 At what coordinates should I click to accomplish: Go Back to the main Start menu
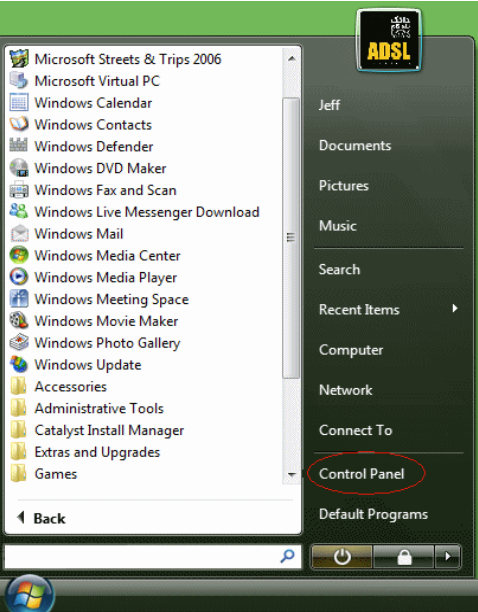tap(41, 518)
